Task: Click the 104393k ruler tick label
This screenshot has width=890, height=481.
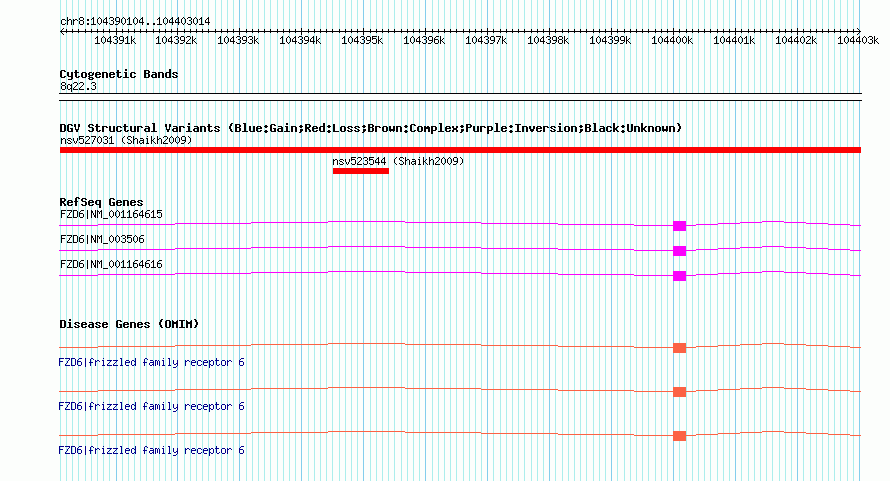Action: click(x=238, y=40)
